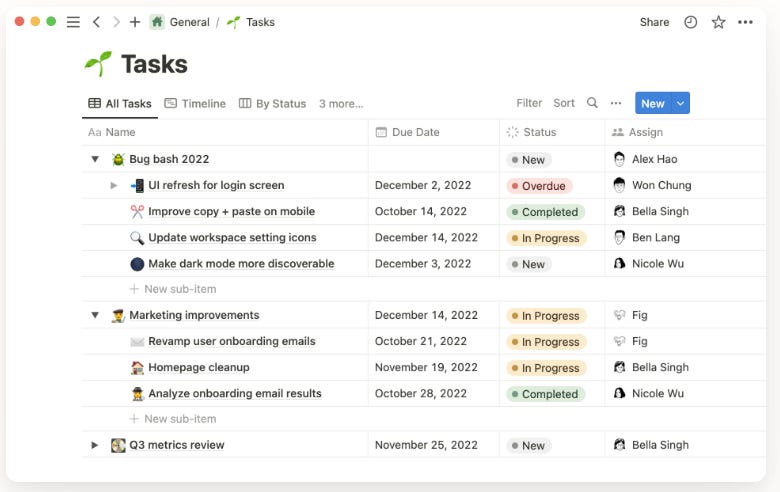Open database view options ellipsis
The width and height of the screenshot is (780, 492).
point(616,103)
